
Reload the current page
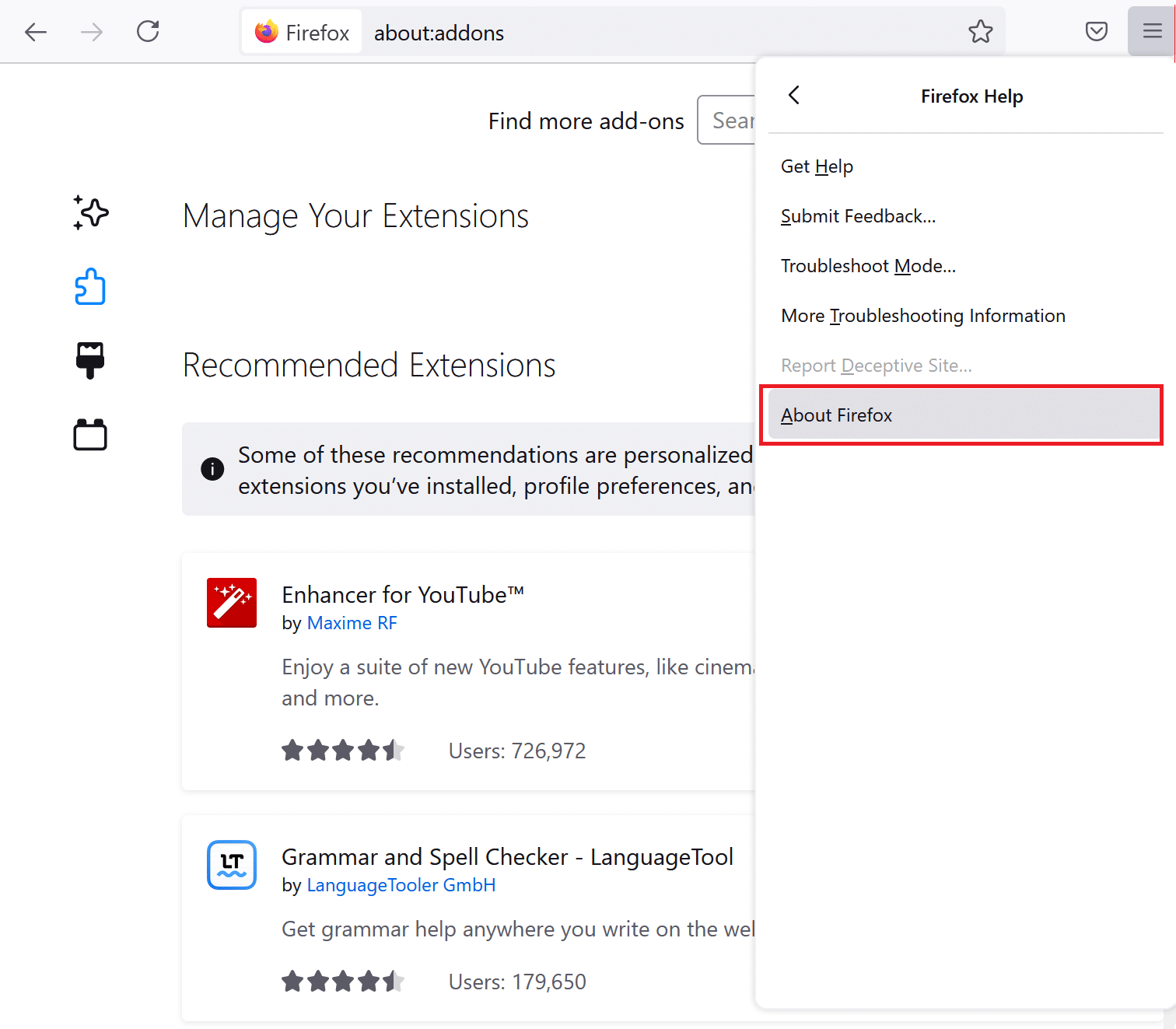(x=148, y=31)
